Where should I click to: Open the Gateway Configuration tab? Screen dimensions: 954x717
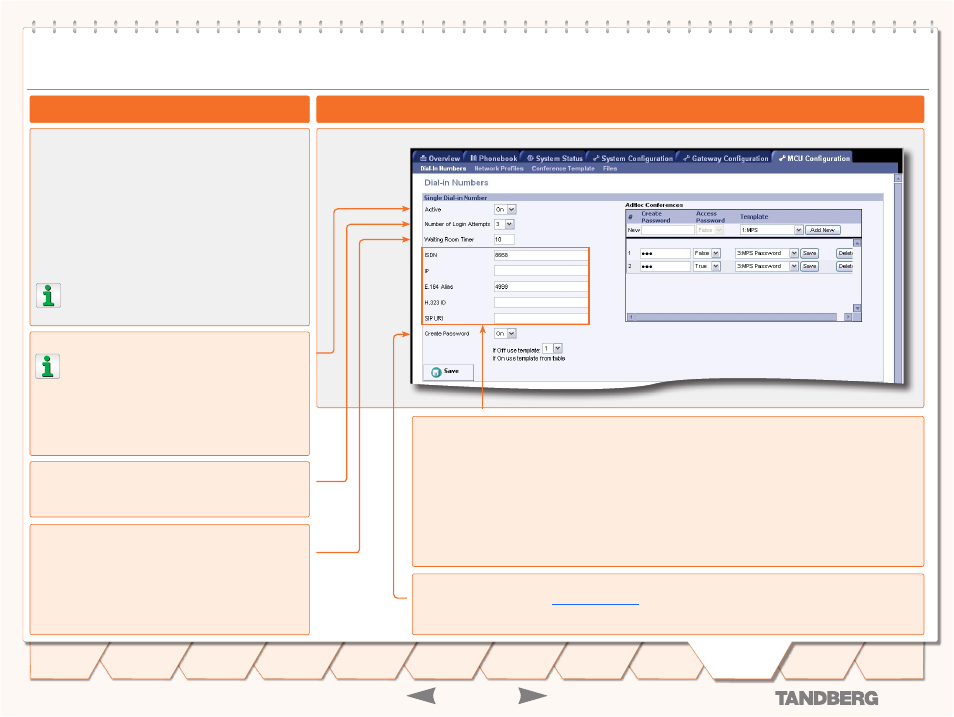pyautogui.click(x=726, y=158)
